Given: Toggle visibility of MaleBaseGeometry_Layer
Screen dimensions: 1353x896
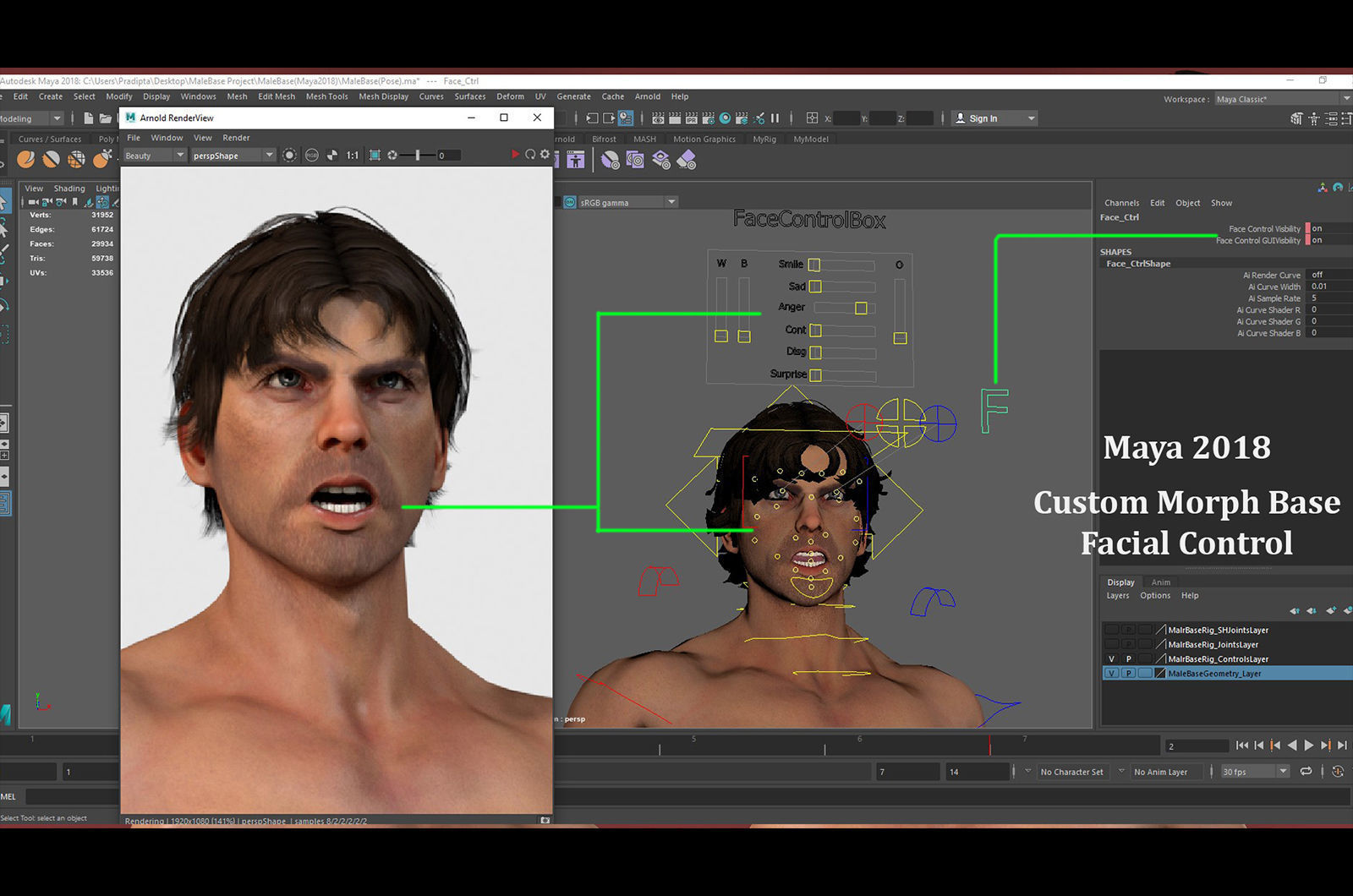Looking at the screenshot, I should (x=1111, y=673).
